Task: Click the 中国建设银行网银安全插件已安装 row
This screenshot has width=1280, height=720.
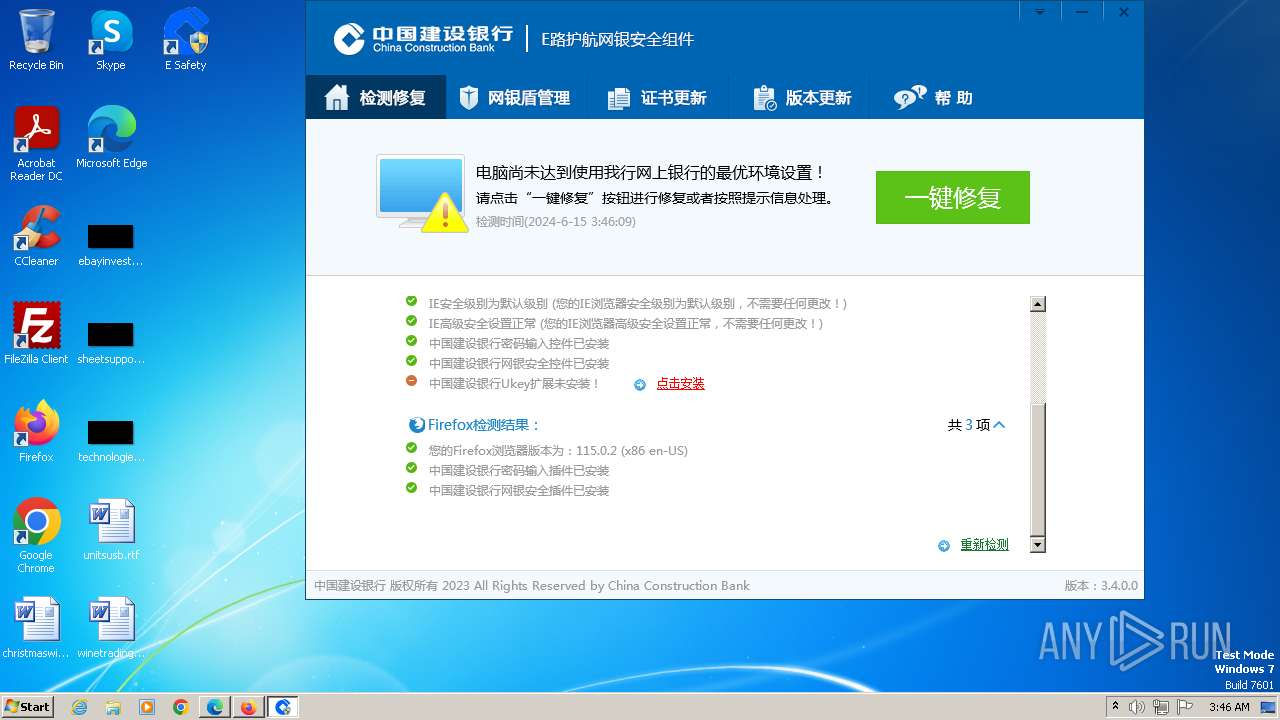Action: [519, 491]
